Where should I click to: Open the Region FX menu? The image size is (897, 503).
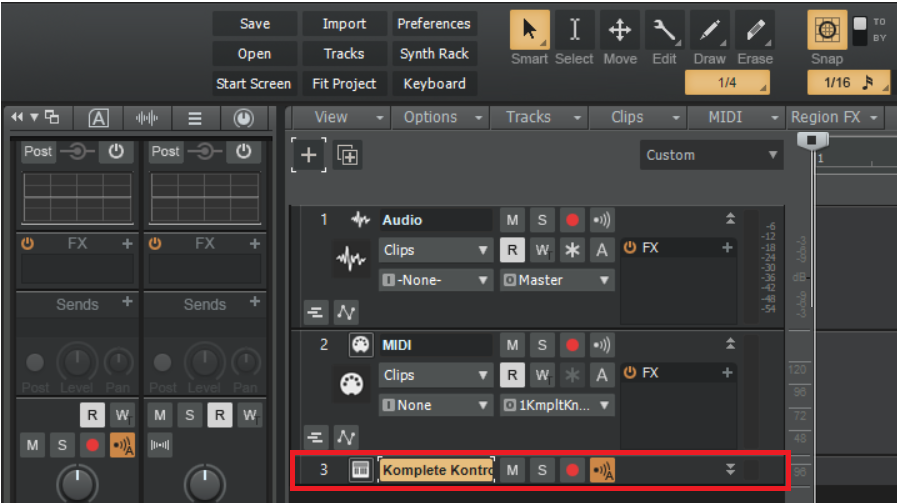(x=834, y=117)
